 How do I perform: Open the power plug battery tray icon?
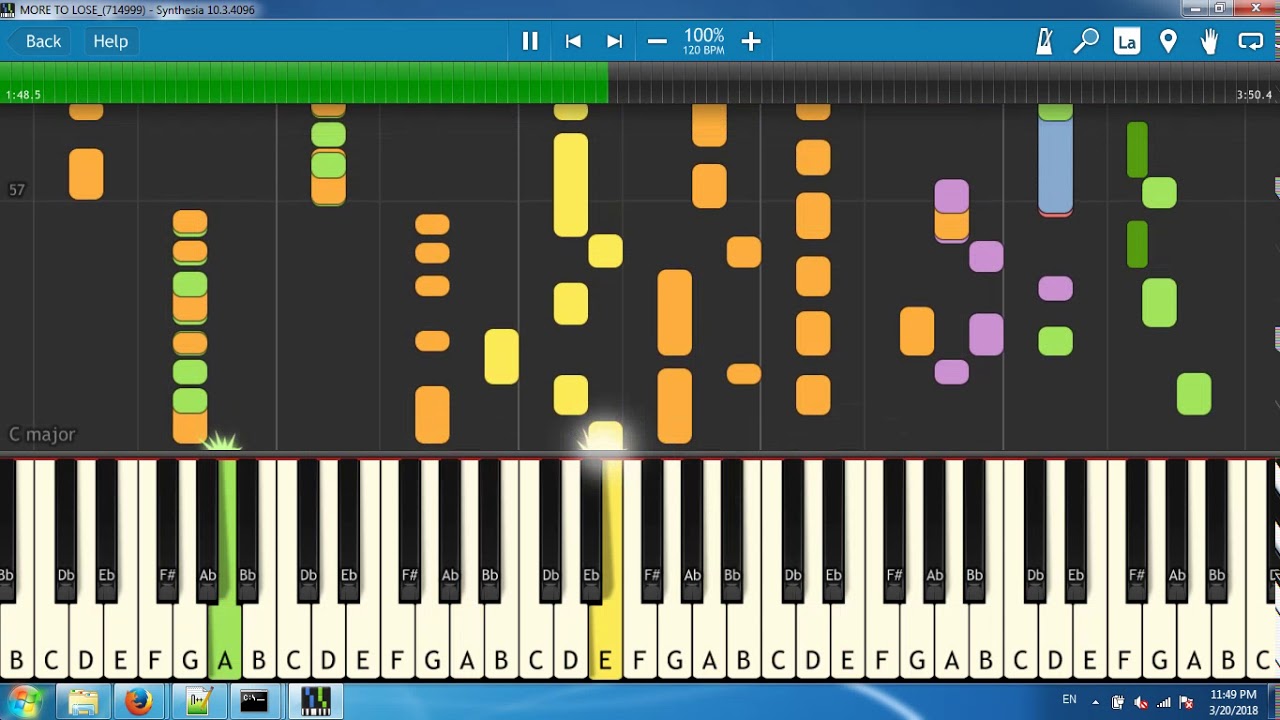pyautogui.click(x=1118, y=702)
